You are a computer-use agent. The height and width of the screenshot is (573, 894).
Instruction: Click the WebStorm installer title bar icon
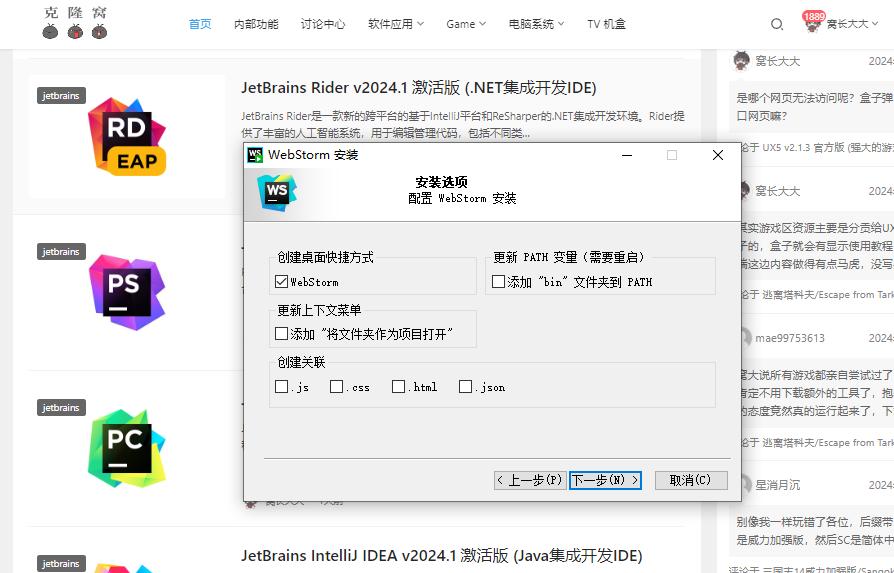[x=255, y=155]
